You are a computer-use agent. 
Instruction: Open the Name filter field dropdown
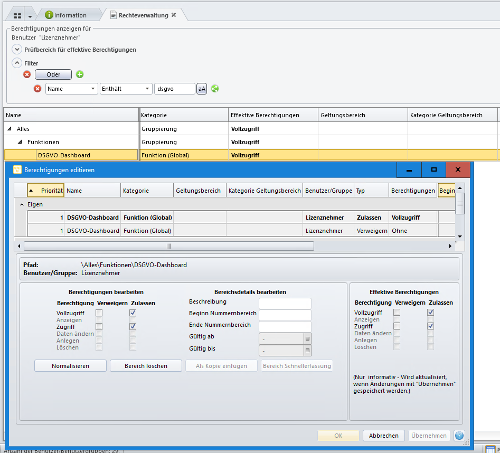[x=93, y=89]
